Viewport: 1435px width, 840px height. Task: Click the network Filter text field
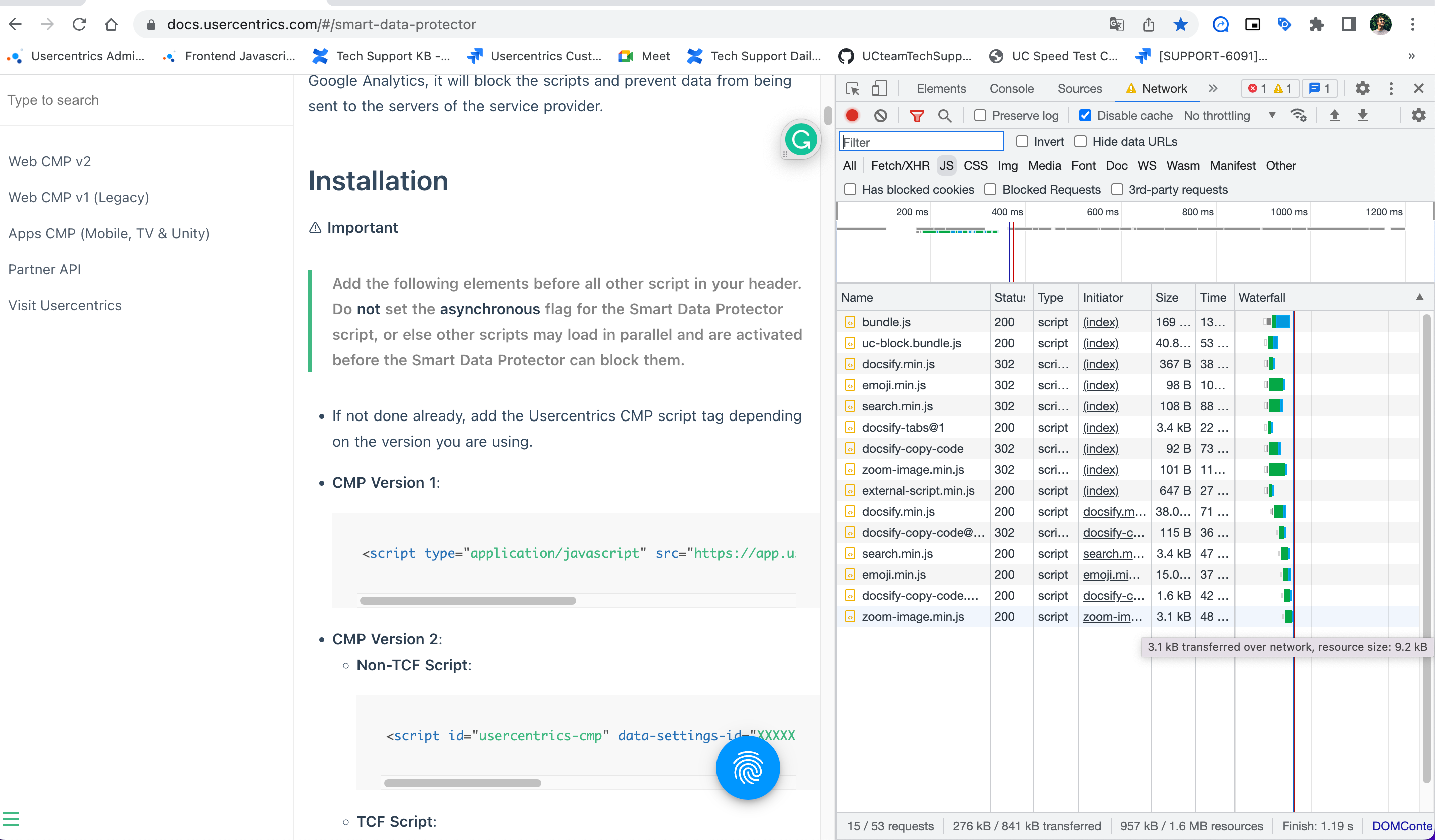click(x=921, y=142)
